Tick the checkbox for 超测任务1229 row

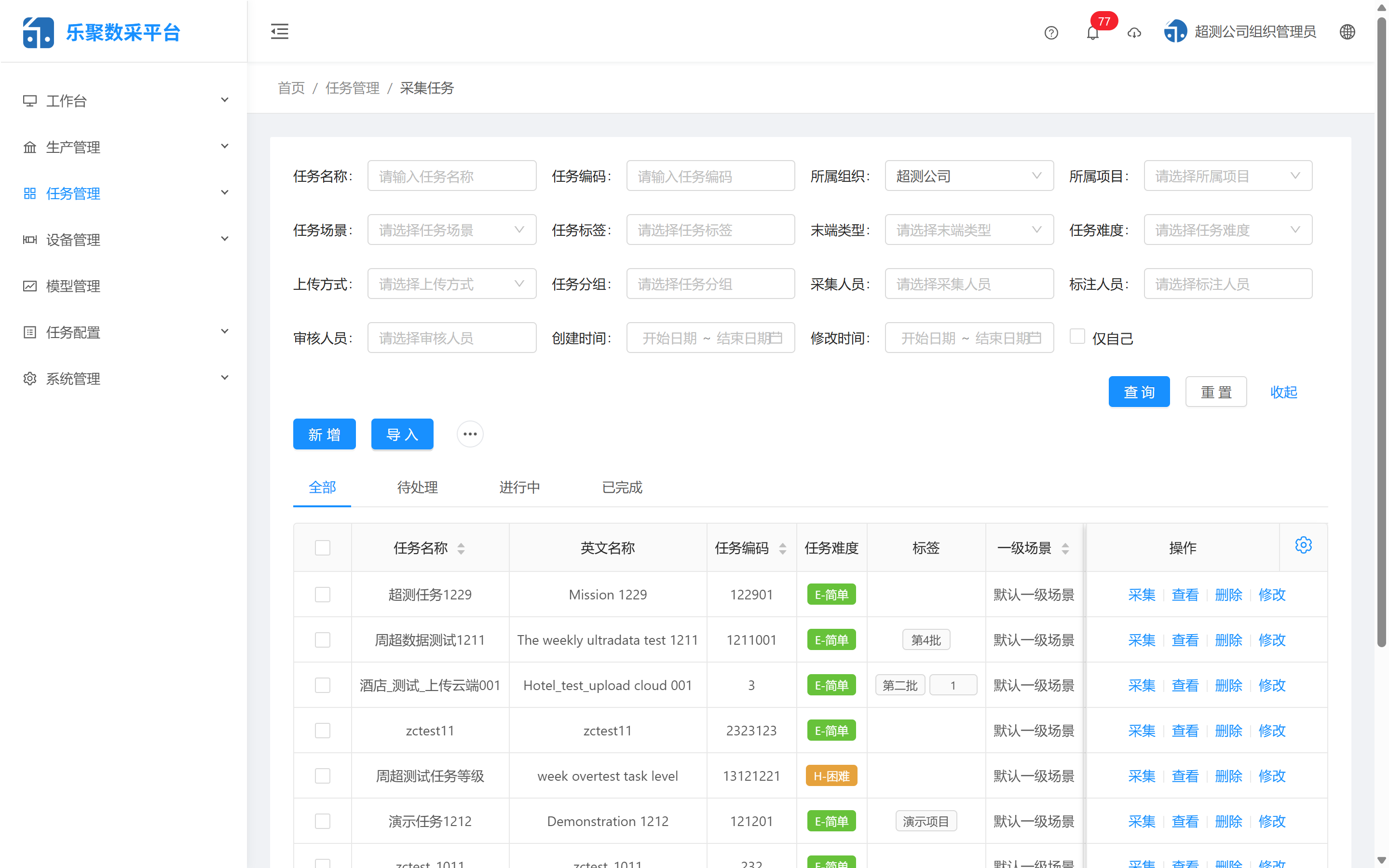(x=322, y=594)
